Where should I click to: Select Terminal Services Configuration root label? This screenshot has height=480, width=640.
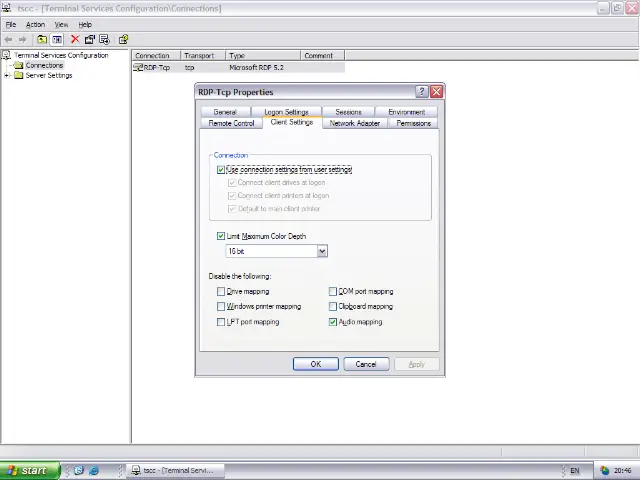[x=61, y=55]
